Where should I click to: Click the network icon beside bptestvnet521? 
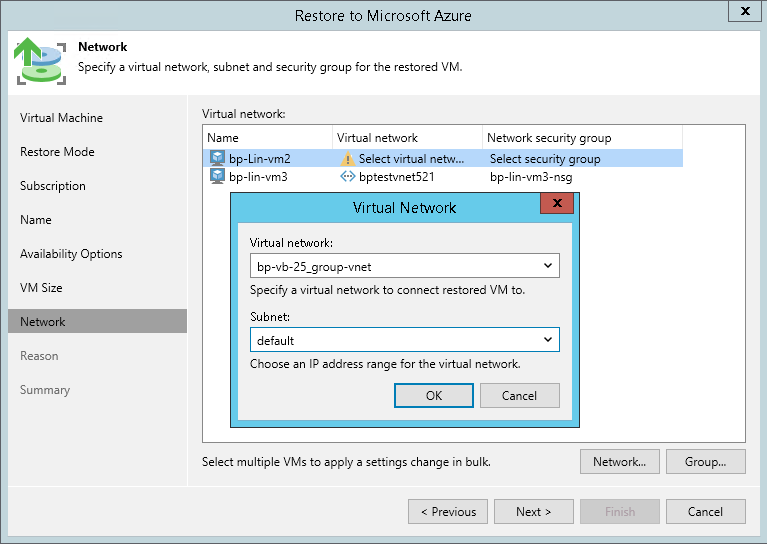click(347, 177)
